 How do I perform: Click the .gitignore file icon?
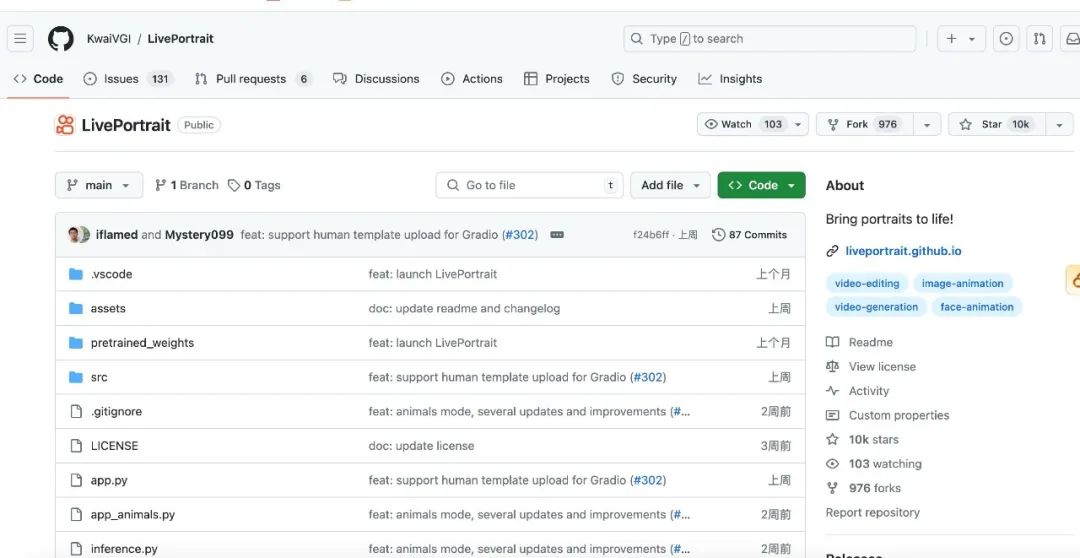tap(76, 411)
